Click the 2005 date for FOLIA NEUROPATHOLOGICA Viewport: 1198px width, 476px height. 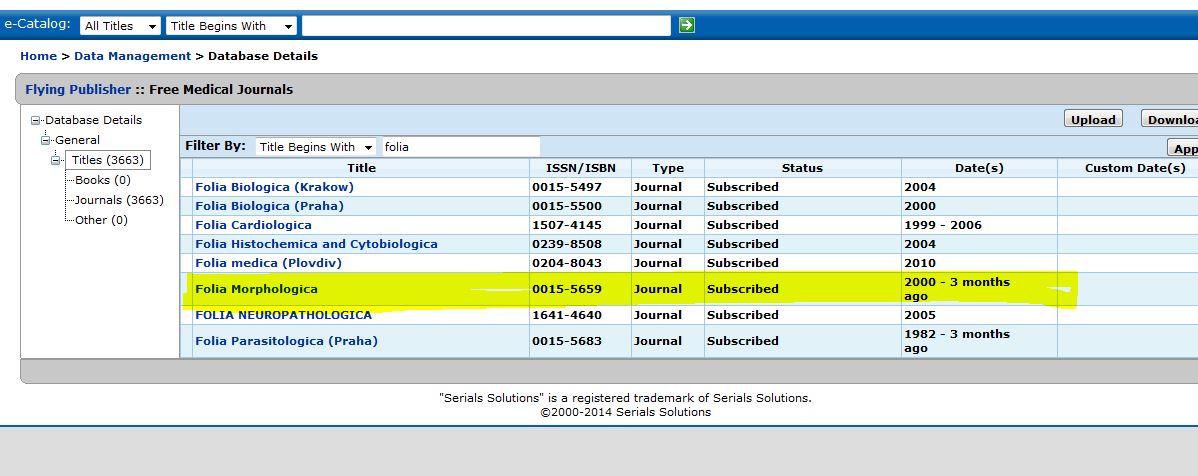pyautogui.click(x=919, y=315)
